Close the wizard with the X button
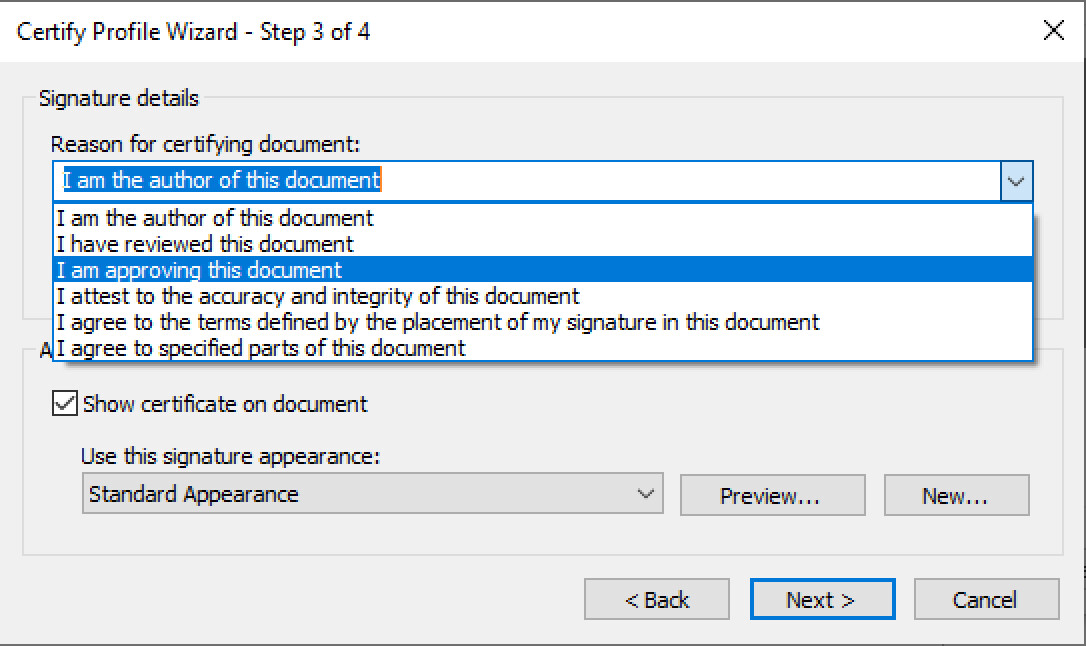 1053,30
